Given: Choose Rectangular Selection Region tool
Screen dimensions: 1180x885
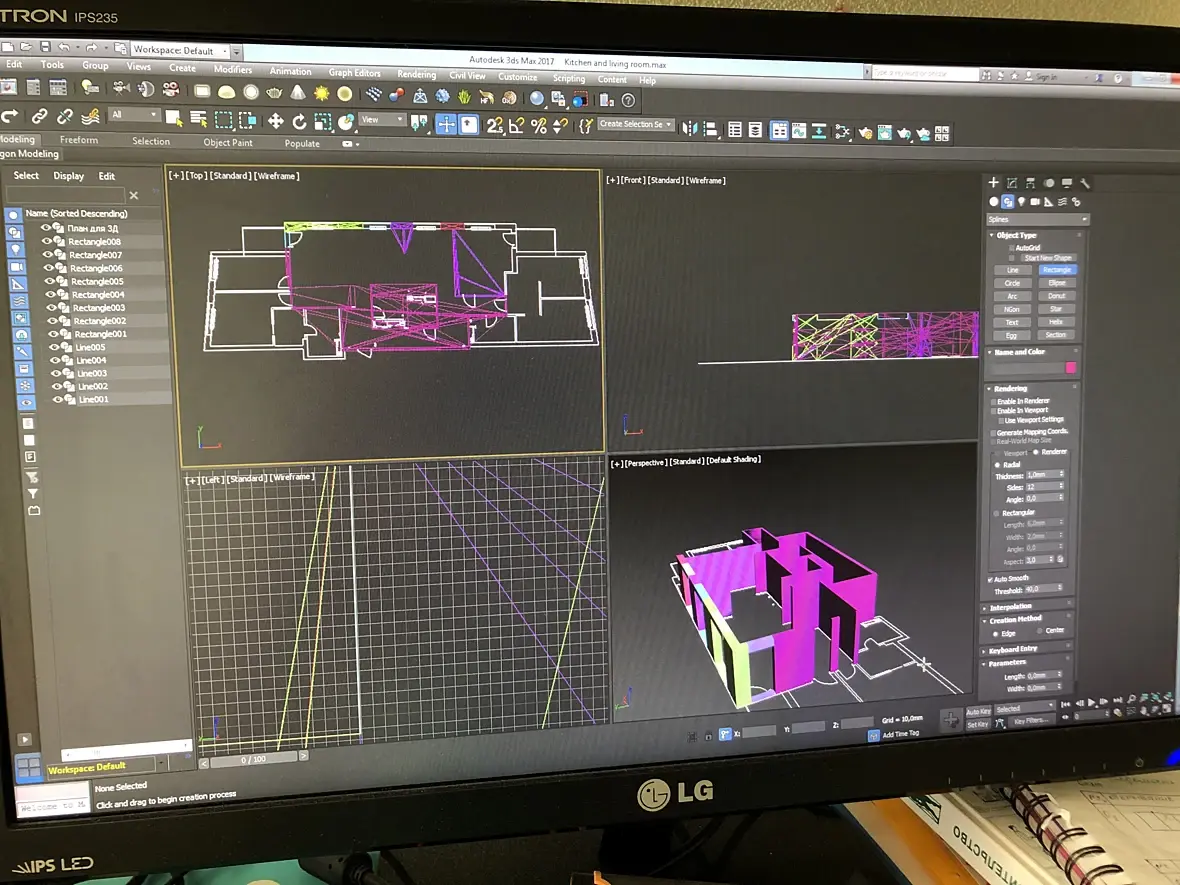Looking at the screenshot, I should (x=223, y=120).
